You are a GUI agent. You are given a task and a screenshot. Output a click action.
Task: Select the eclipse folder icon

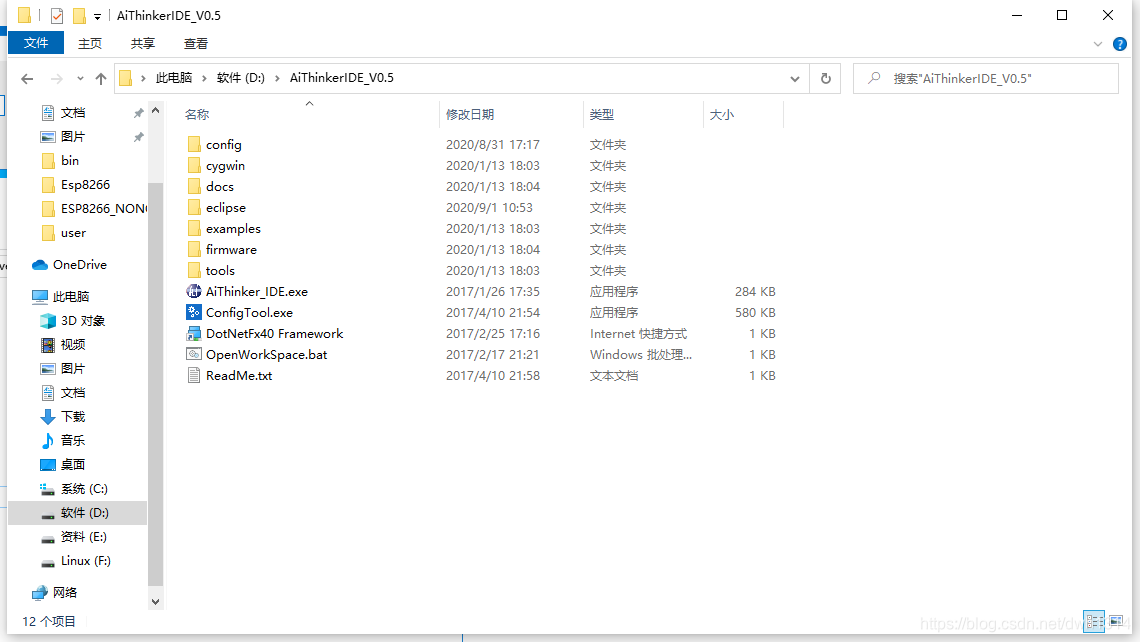[193, 207]
